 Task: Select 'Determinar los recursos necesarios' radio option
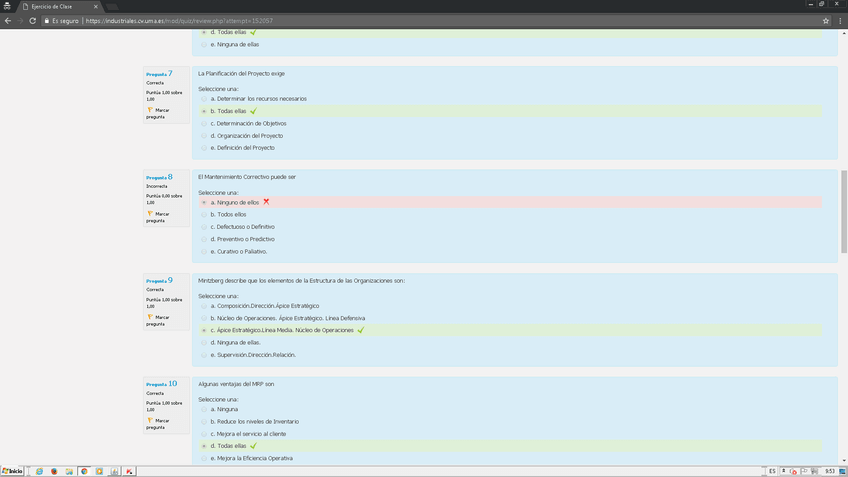204,99
